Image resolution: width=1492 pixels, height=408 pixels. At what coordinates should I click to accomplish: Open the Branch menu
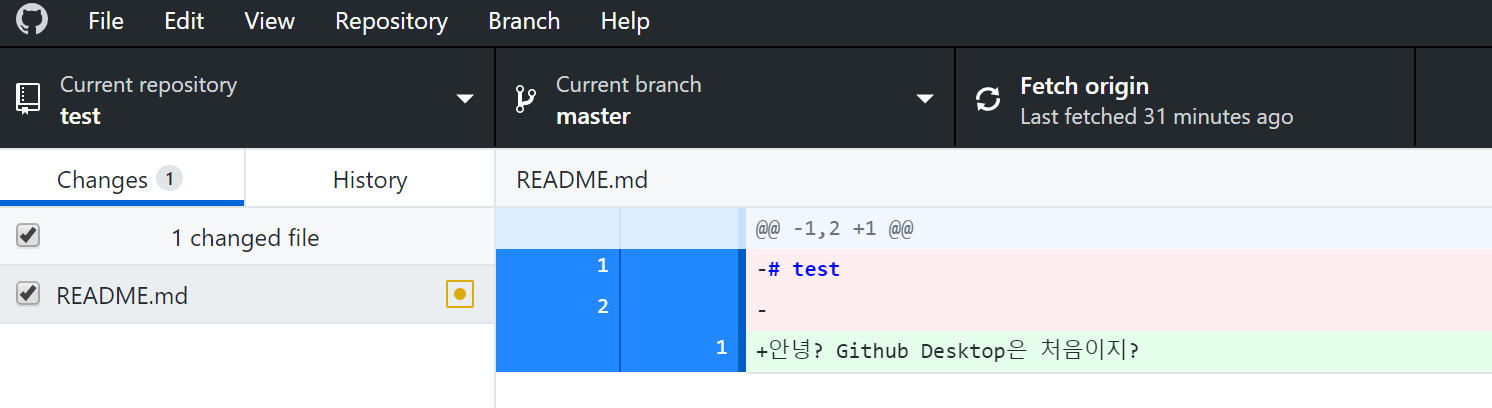[x=524, y=21]
